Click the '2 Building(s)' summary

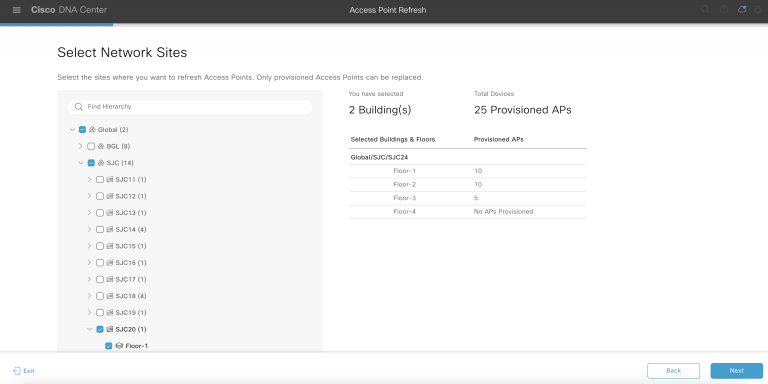(380, 110)
